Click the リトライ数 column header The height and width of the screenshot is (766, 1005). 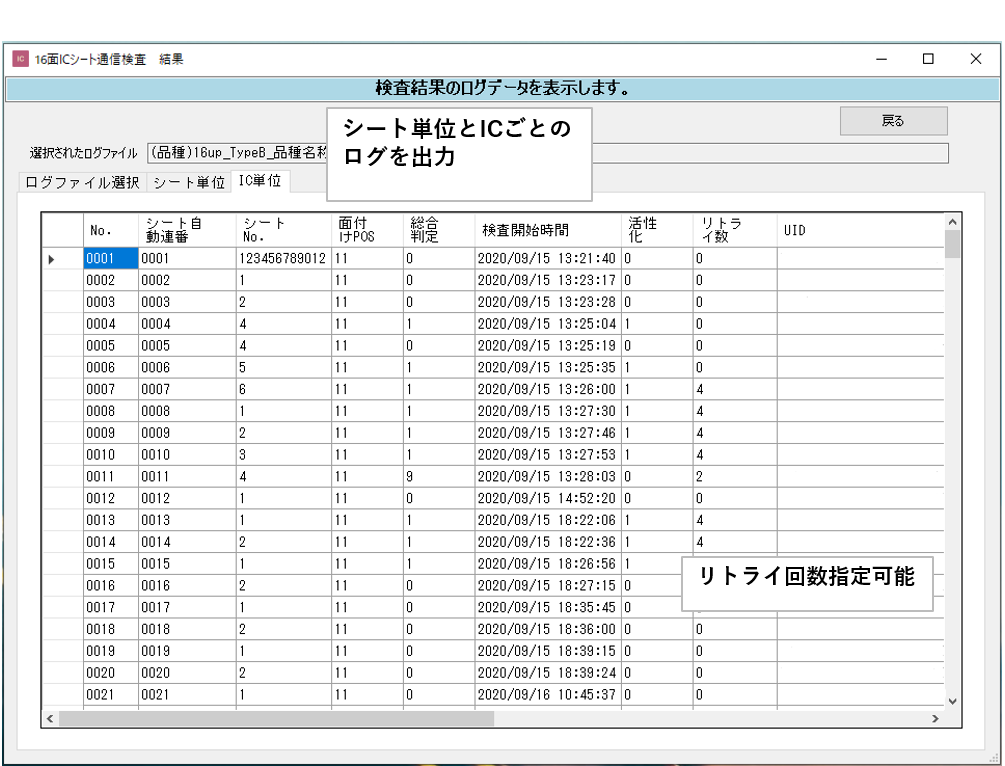tap(735, 230)
